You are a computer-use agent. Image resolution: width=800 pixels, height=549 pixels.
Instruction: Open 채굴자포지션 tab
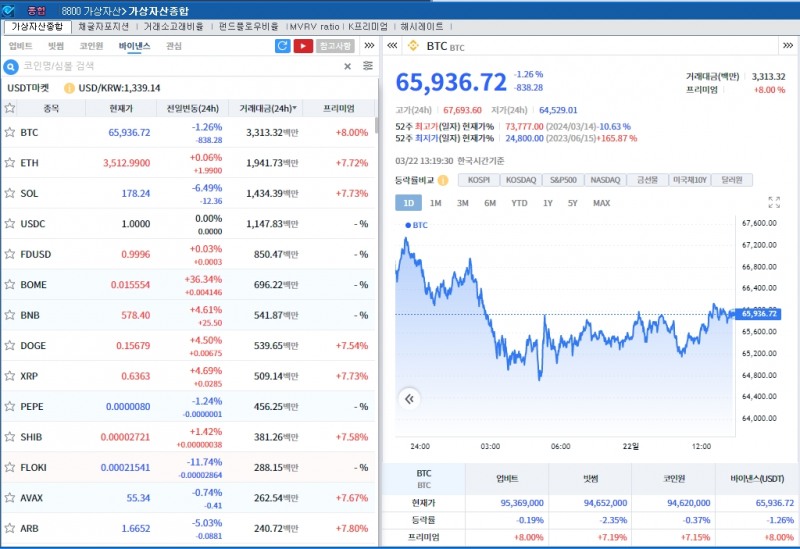click(104, 27)
